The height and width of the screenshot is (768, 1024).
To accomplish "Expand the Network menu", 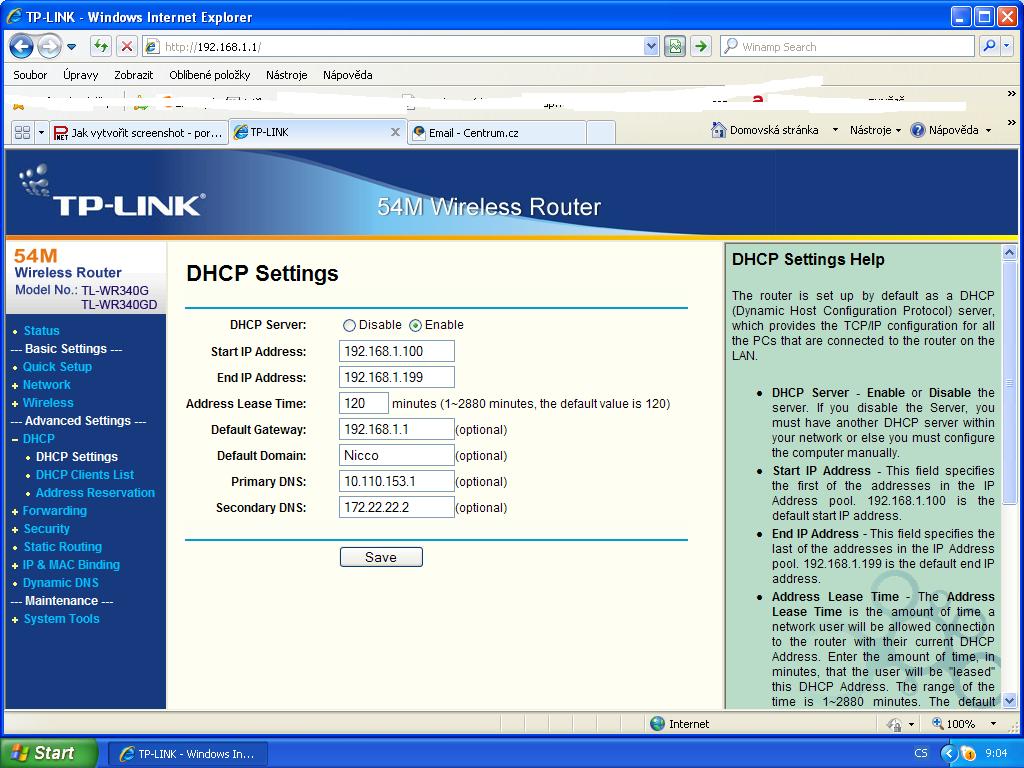I will click(46, 385).
